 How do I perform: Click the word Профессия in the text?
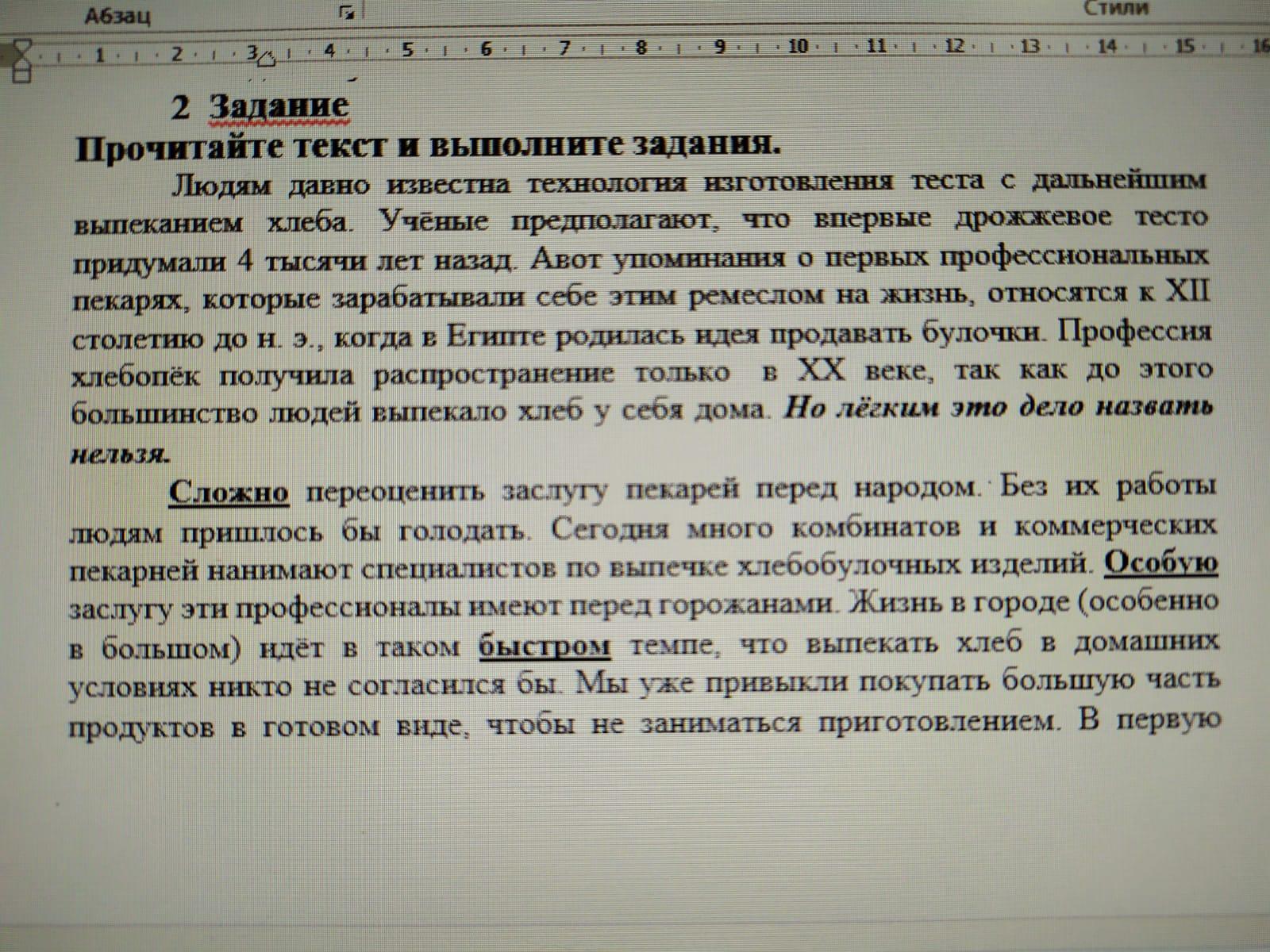1136,332
